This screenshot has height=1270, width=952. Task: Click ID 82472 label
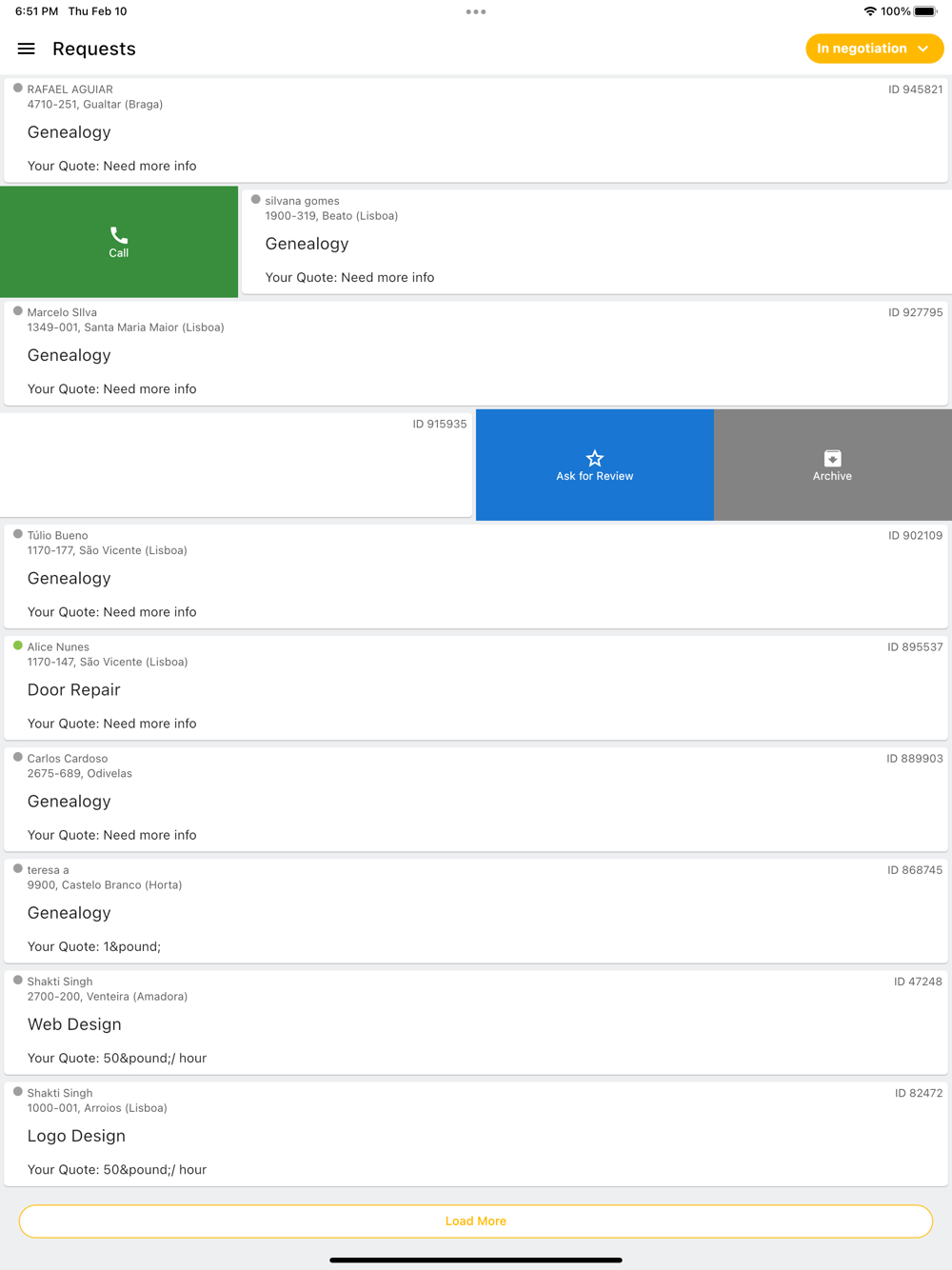919,1093
